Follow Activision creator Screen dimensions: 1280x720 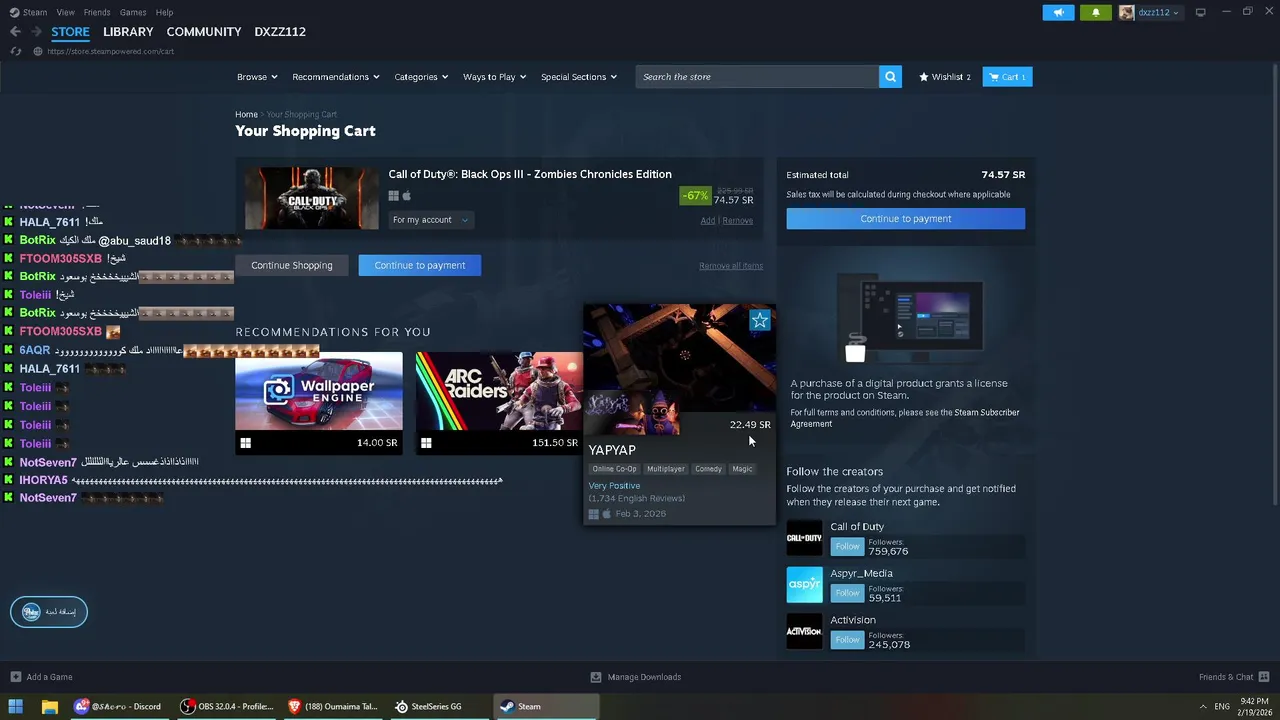click(x=847, y=640)
